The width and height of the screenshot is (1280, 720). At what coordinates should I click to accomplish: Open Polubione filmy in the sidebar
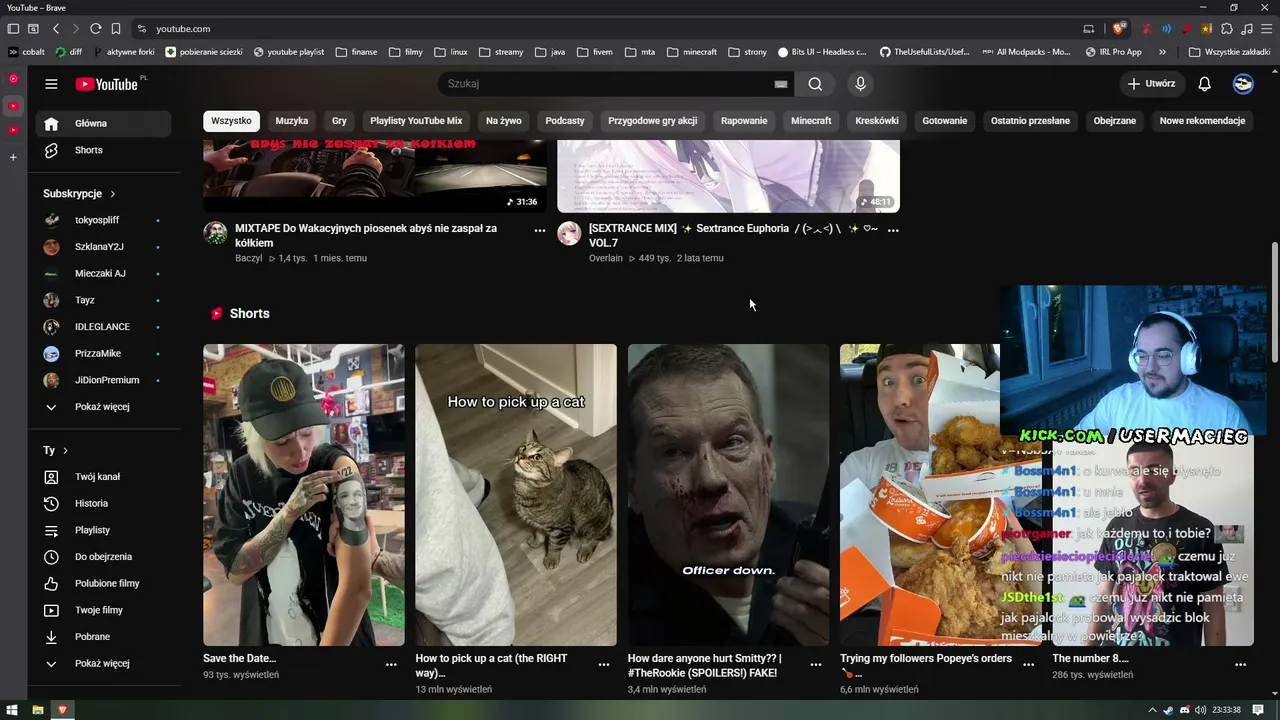(x=104, y=584)
